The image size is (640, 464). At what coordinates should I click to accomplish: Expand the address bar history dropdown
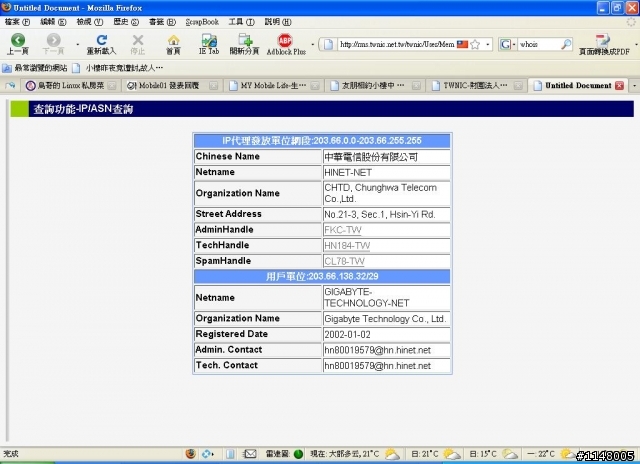(x=487, y=44)
